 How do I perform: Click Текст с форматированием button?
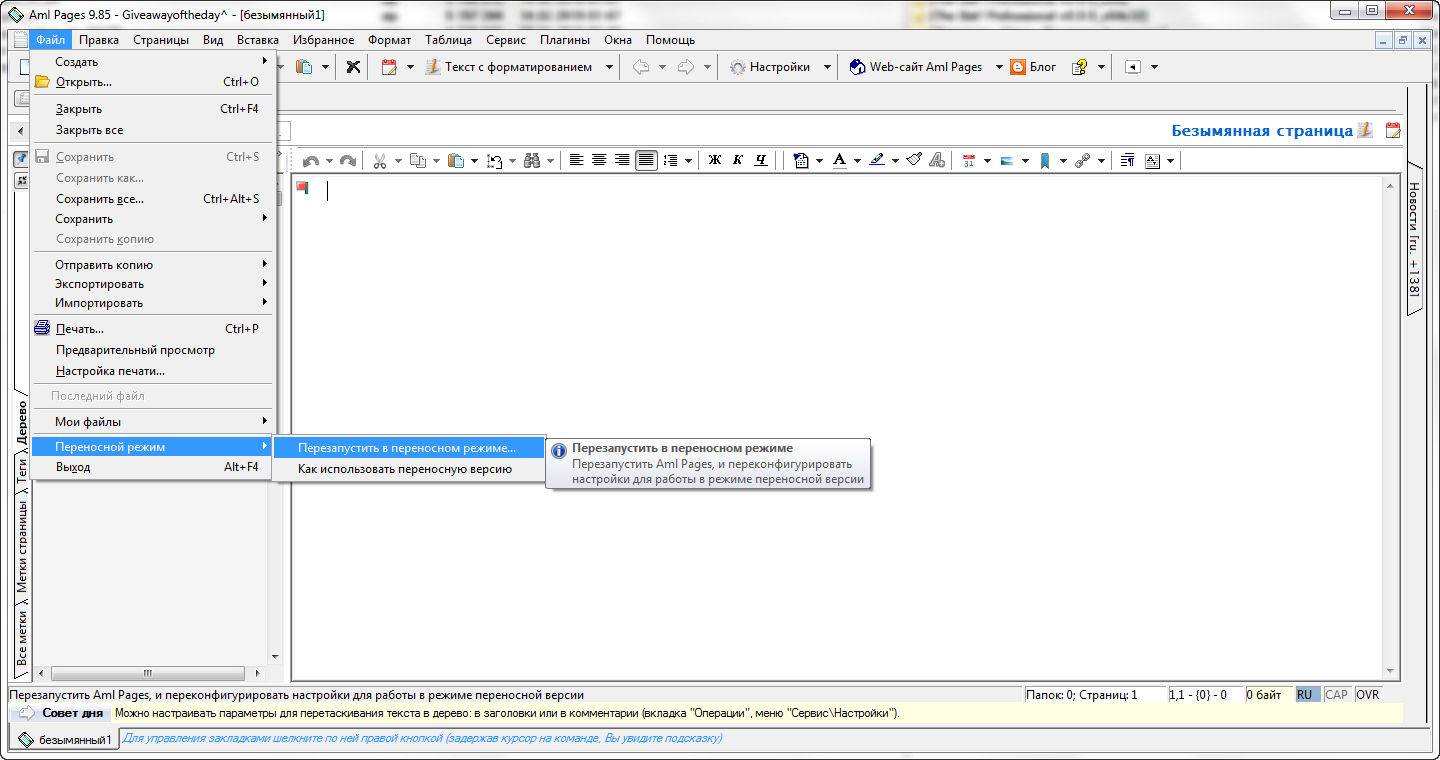pyautogui.click(x=508, y=67)
